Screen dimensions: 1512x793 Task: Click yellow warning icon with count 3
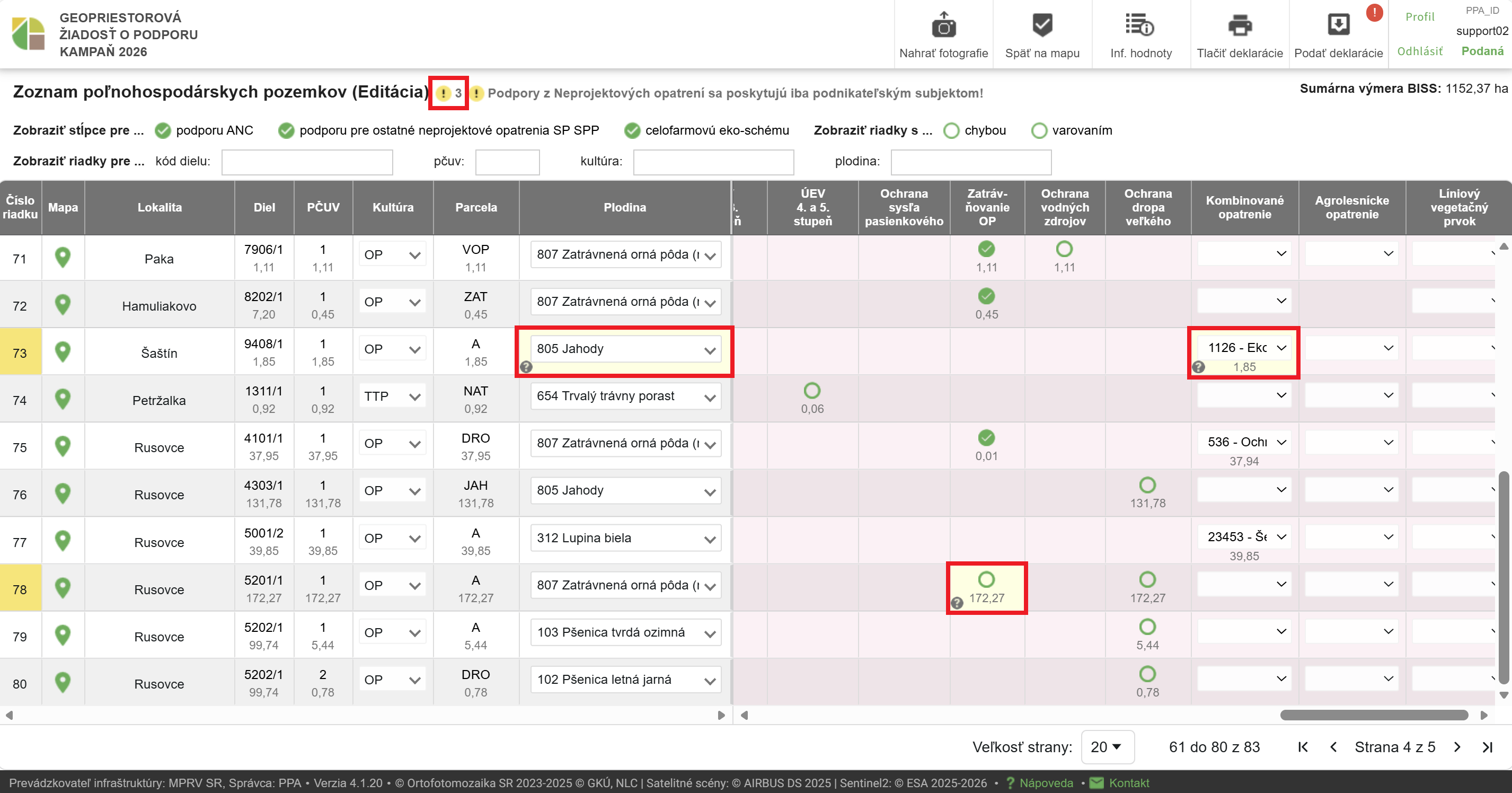click(x=443, y=93)
